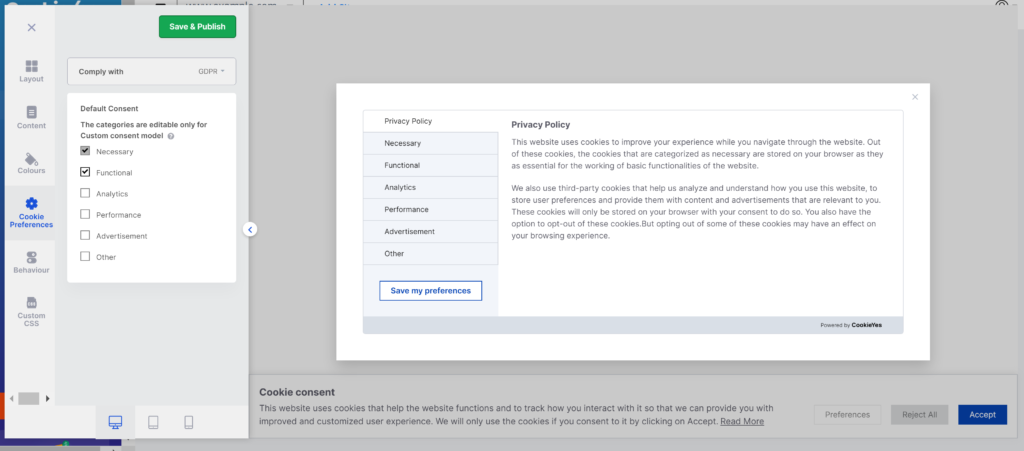The image size is (1024, 451).
Task: Select the Cookie Preferences gear section
Action: point(31,213)
